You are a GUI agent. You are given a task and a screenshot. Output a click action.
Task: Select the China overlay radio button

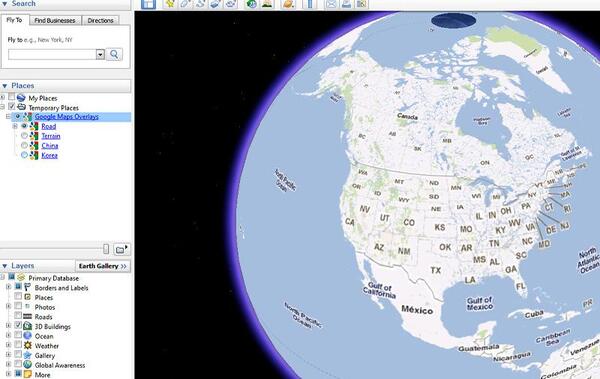24,145
